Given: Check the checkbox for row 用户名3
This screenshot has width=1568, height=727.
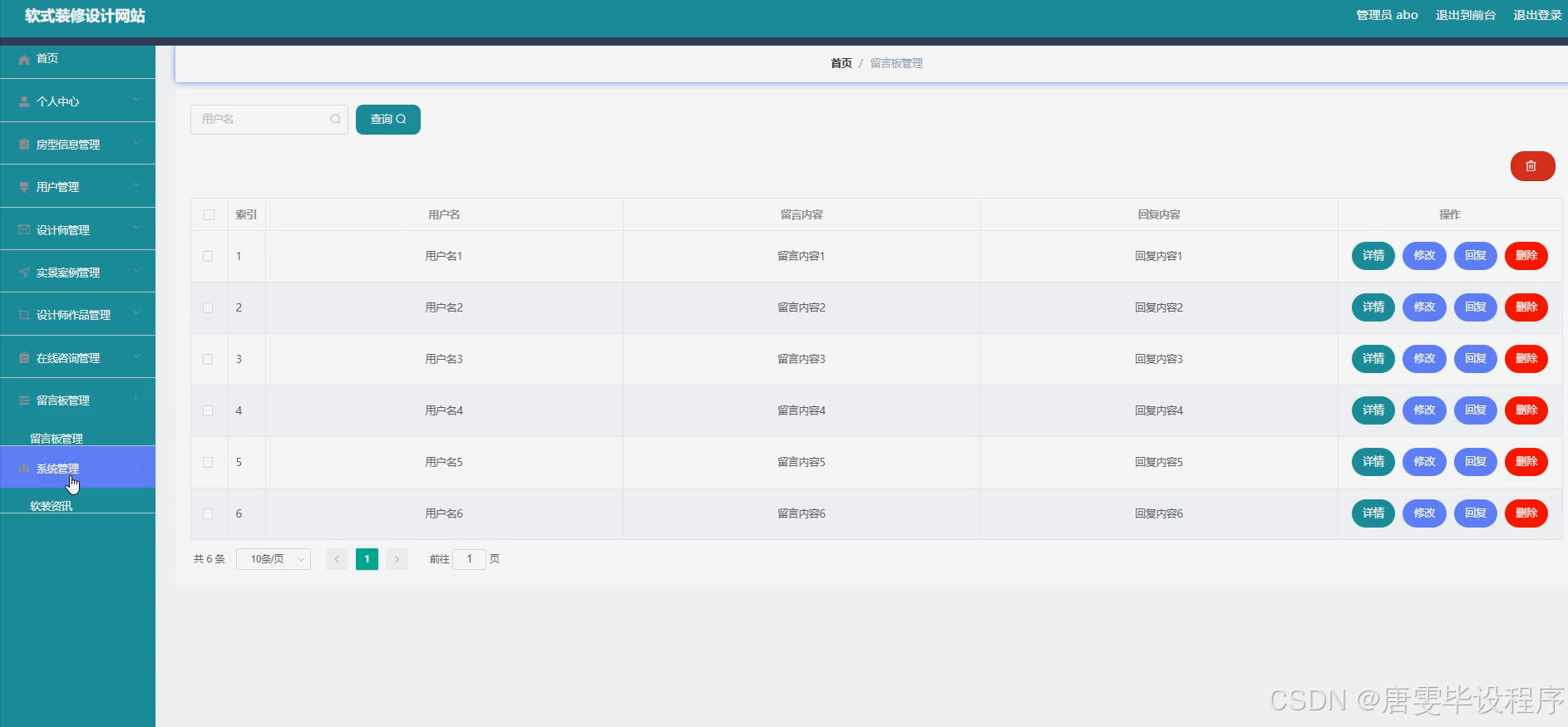Looking at the screenshot, I should click(x=208, y=359).
